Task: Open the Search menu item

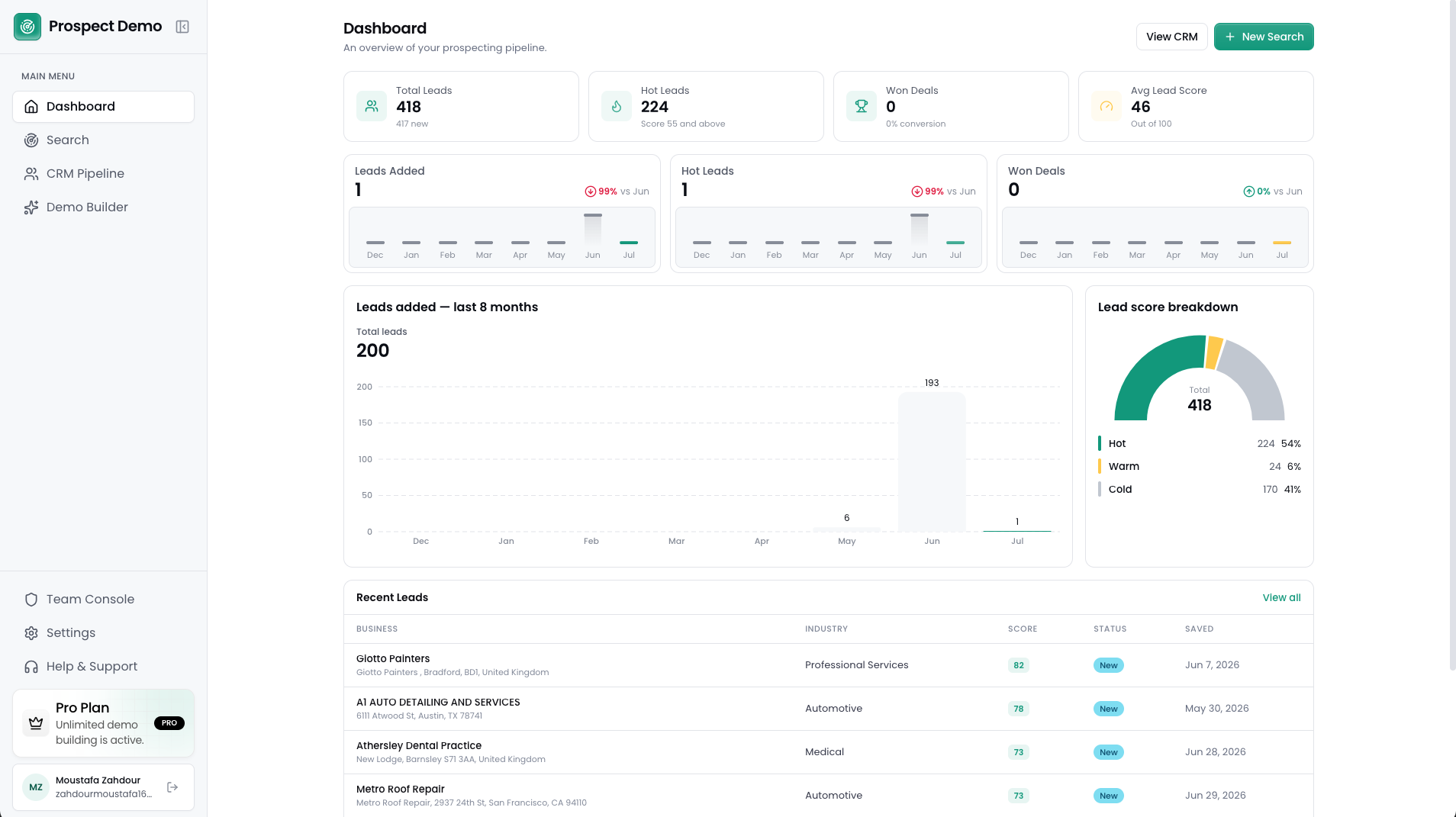Action: click(103, 140)
